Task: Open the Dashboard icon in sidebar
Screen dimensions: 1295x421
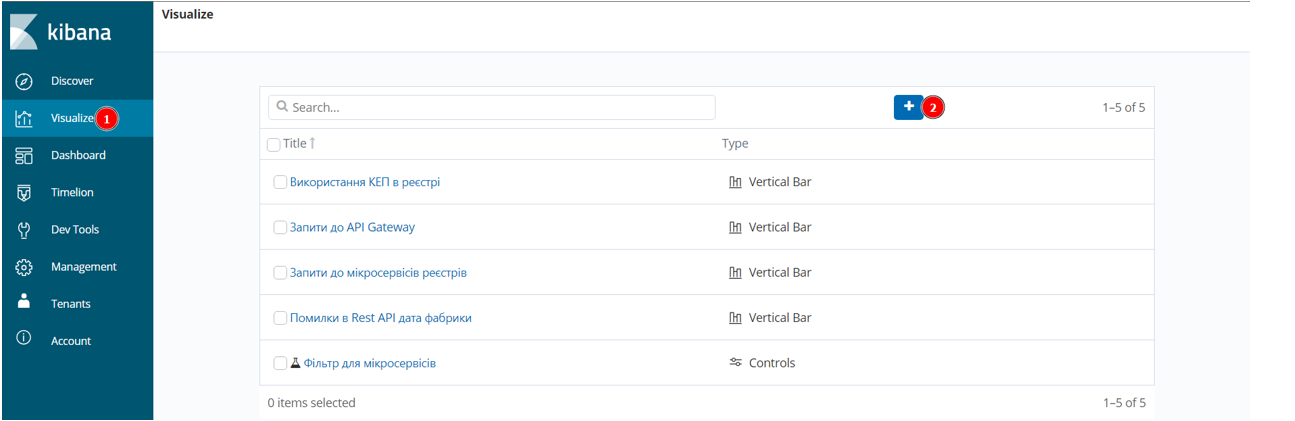Action: [25, 155]
